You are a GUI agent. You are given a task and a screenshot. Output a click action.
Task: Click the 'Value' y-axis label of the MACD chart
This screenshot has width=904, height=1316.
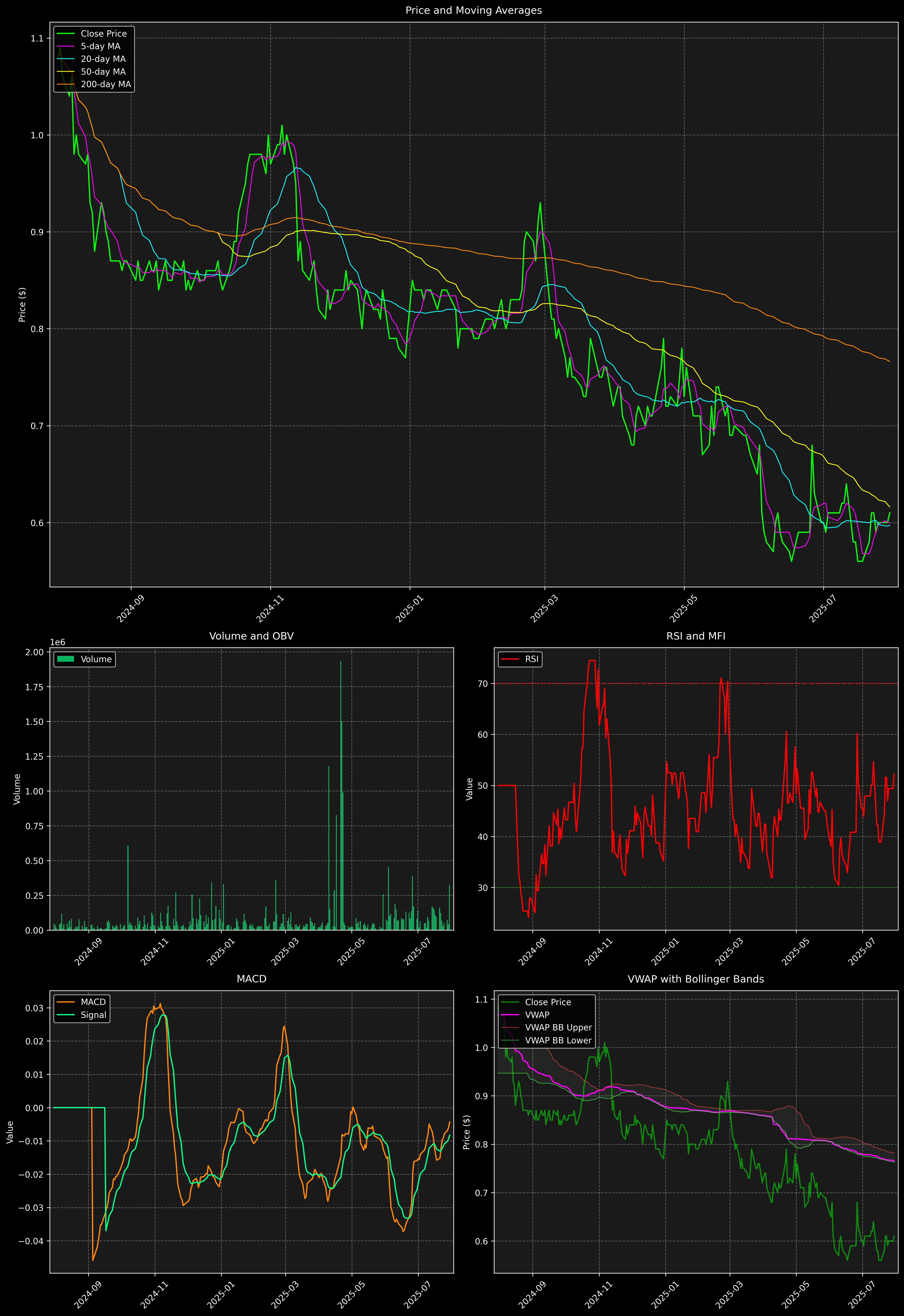click(10, 1132)
